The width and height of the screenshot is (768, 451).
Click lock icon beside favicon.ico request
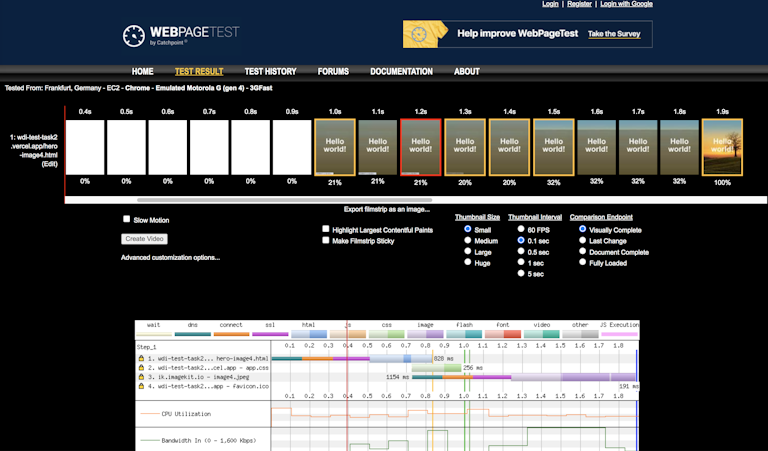pyautogui.click(x=140, y=385)
